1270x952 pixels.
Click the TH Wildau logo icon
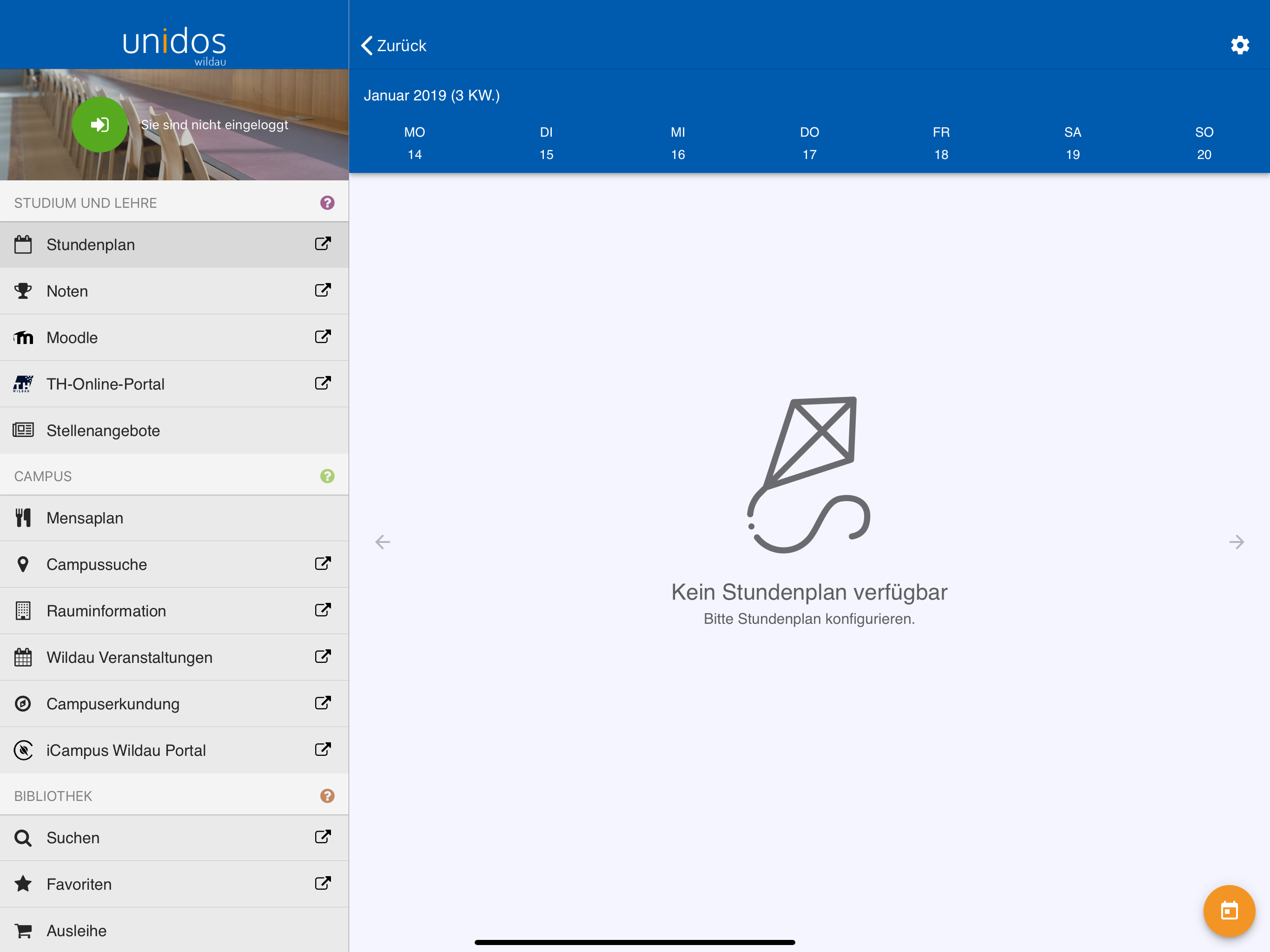tap(23, 384)
